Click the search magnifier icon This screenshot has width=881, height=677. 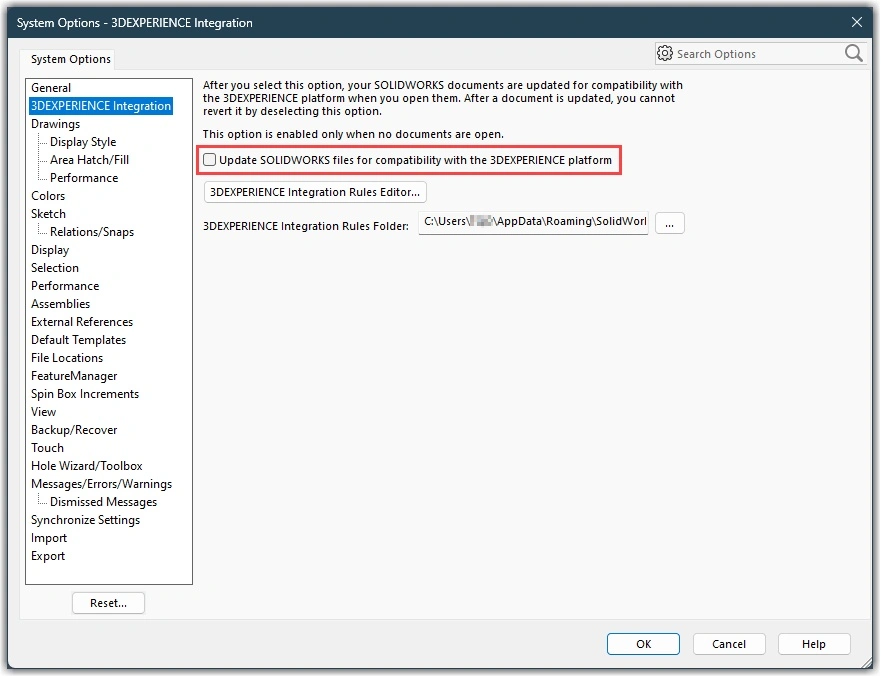853,54
